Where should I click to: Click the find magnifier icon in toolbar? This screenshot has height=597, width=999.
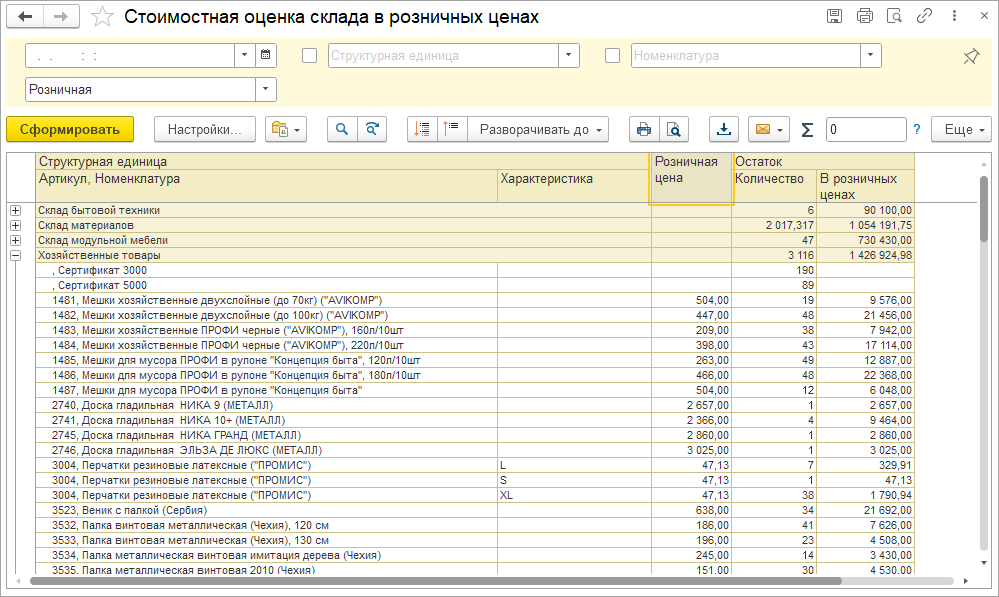(x=342, y=129)
